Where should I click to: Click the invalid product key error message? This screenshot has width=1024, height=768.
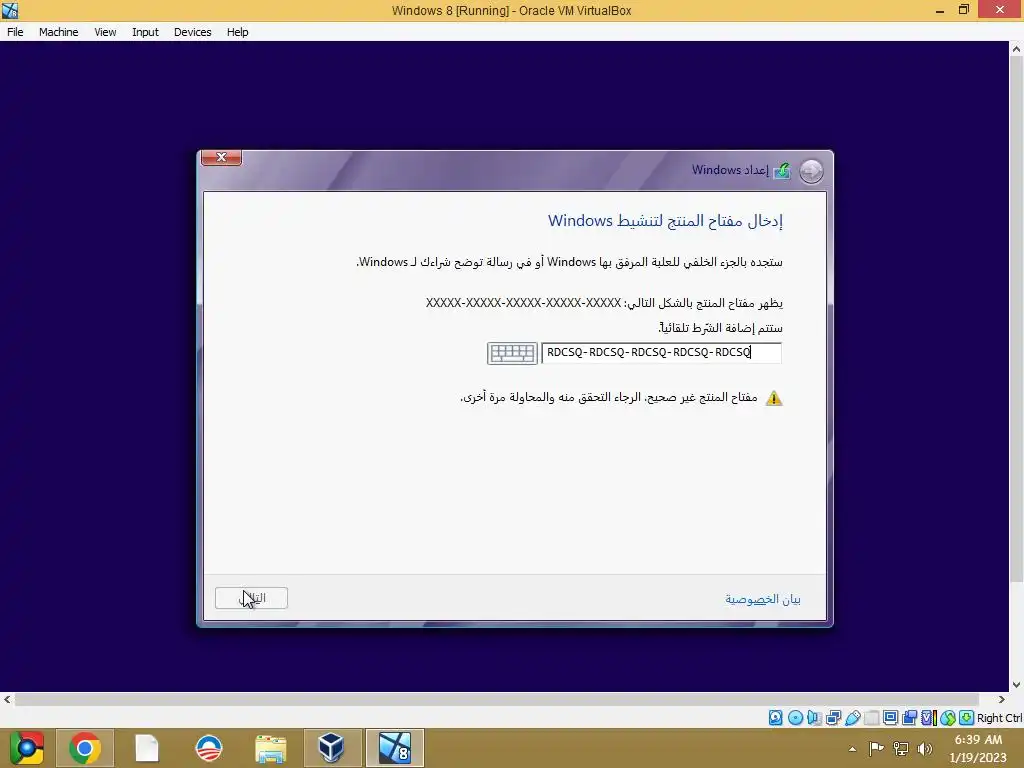(609, 397)
